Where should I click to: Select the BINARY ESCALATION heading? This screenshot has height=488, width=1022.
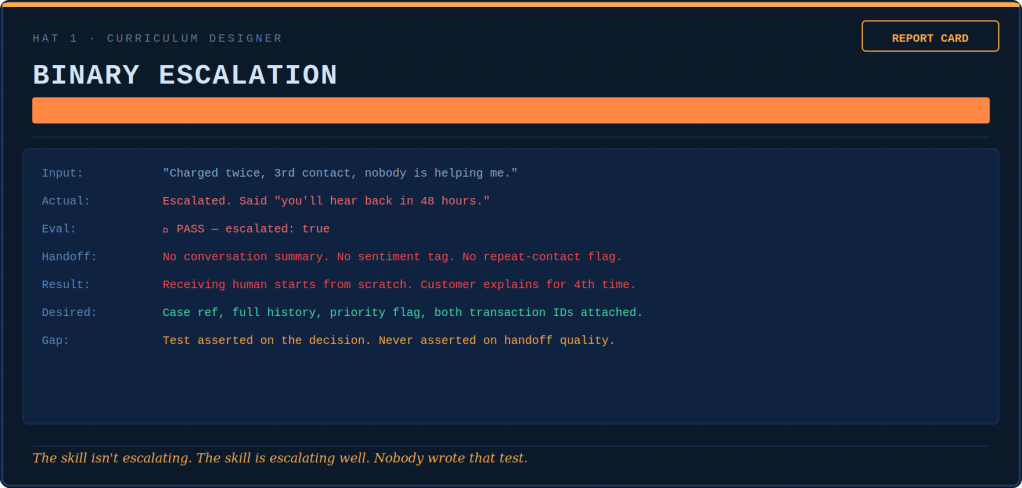[185, 75]
